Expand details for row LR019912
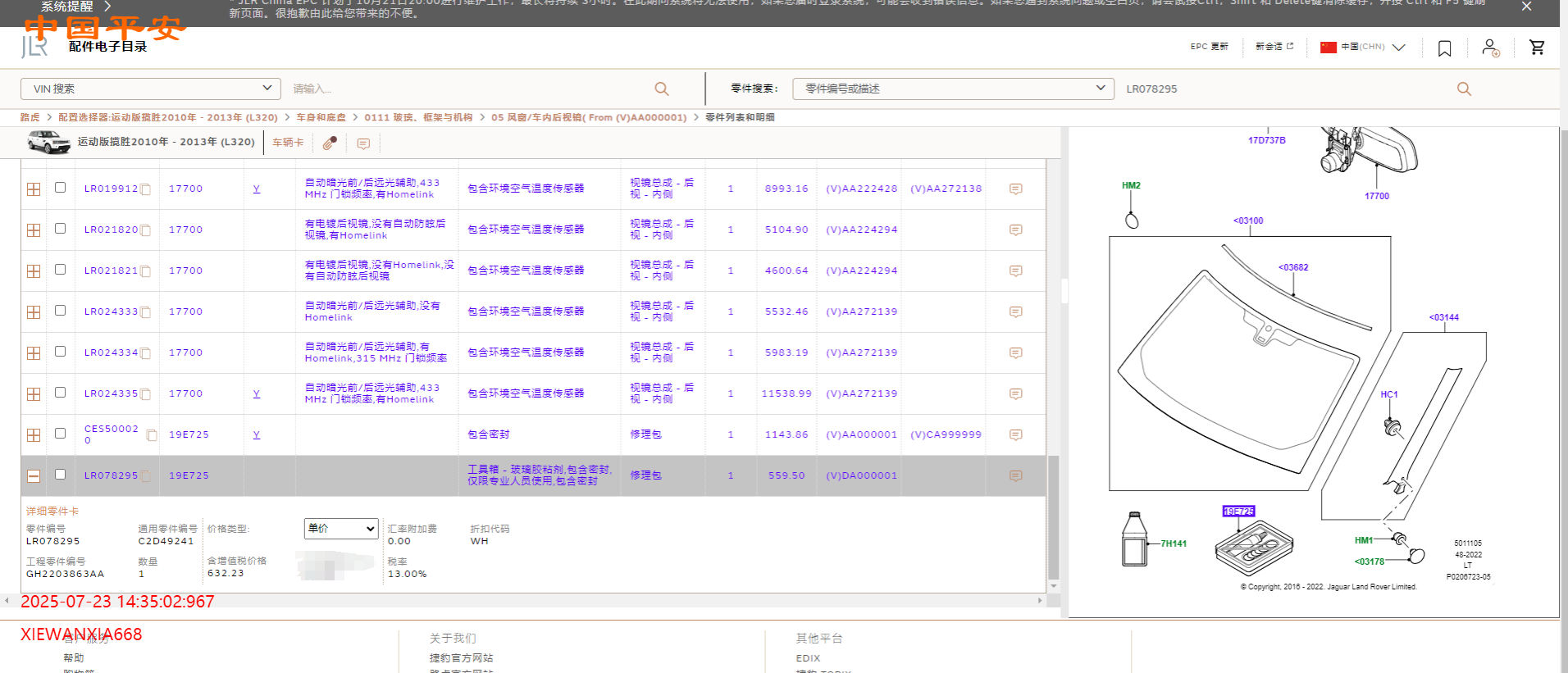 34,189
